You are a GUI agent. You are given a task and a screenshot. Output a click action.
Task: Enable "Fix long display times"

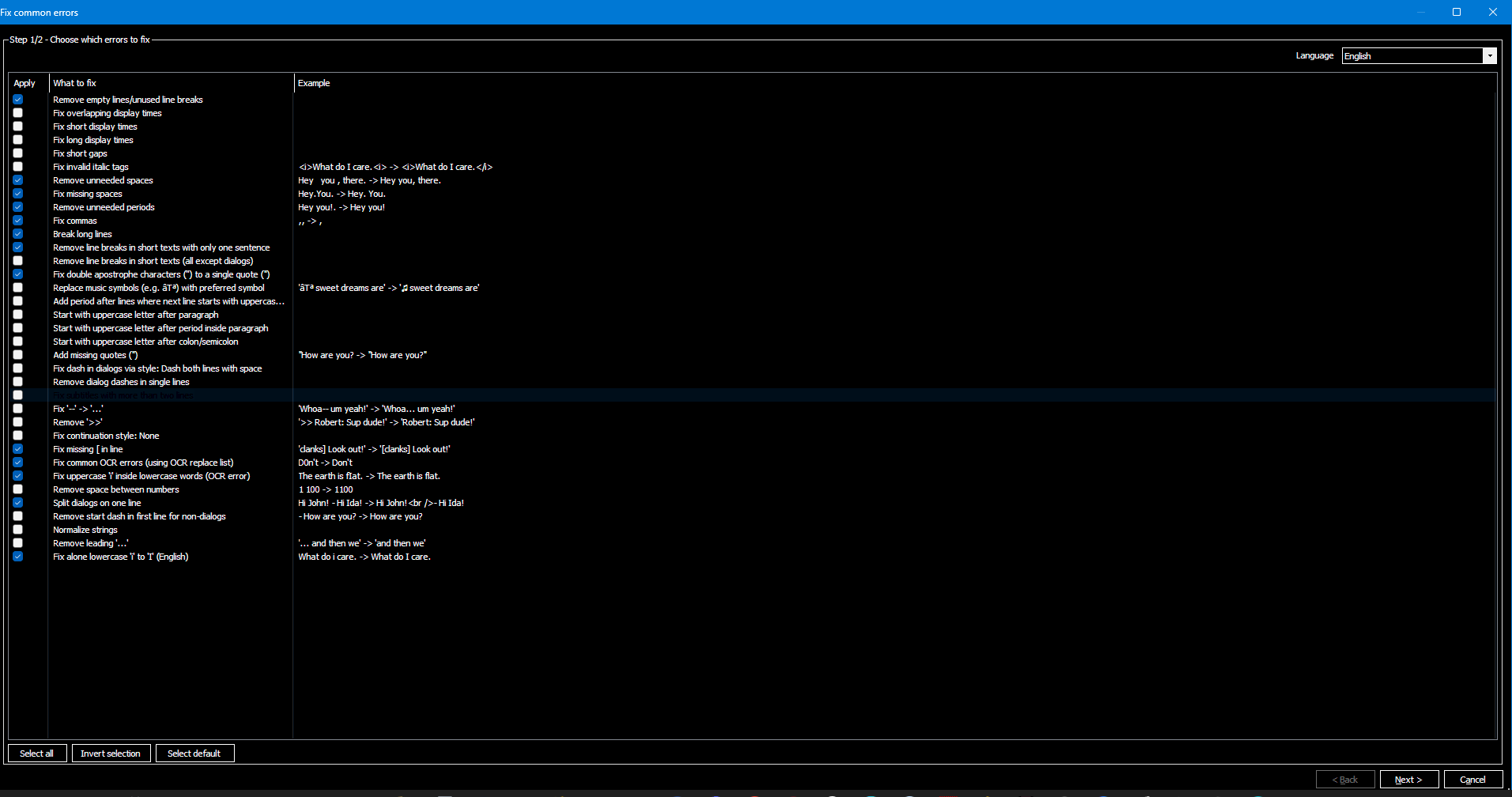[x=17, y=139]
